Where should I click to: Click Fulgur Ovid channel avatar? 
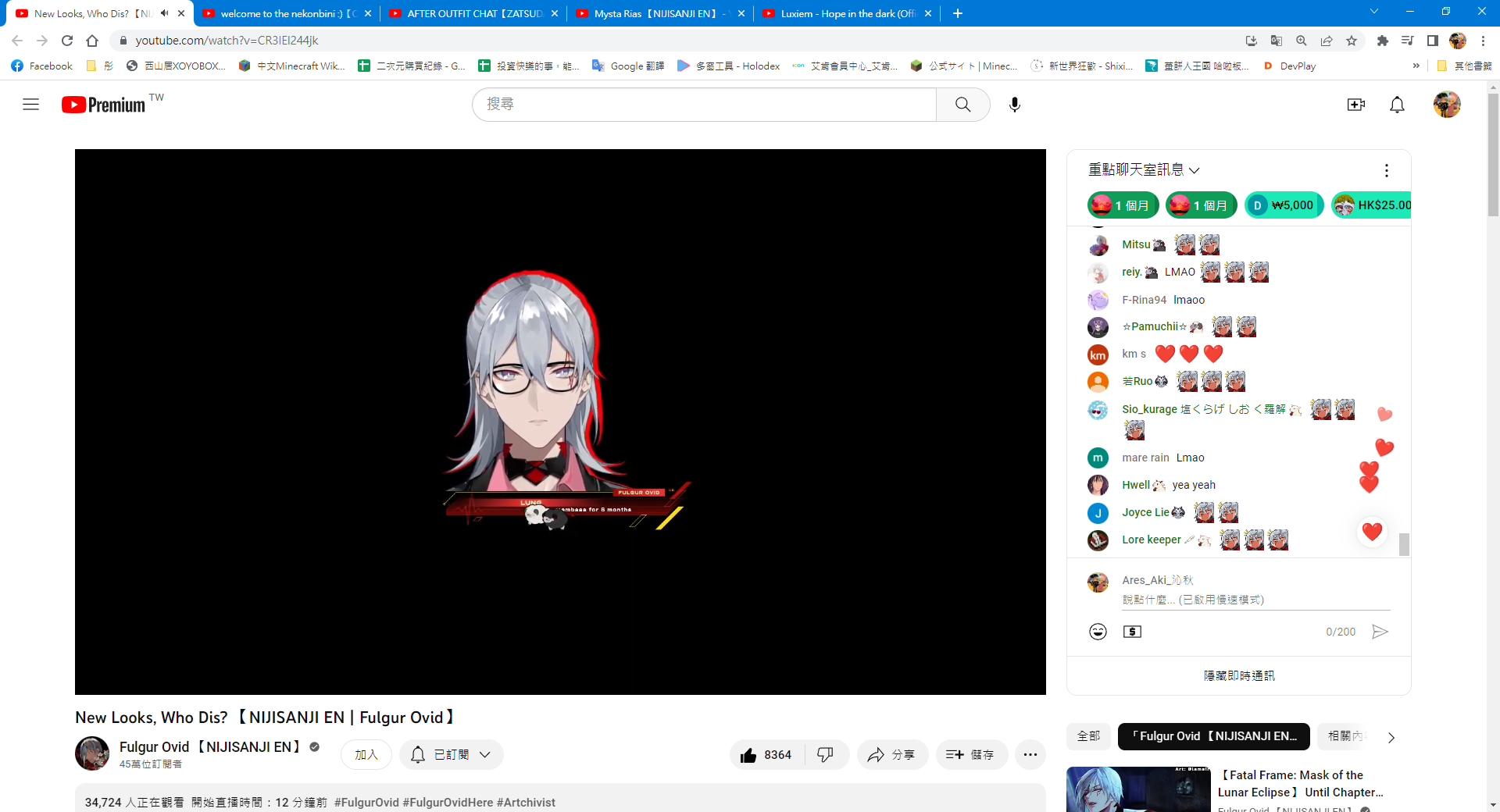pyautogui.click(x=92, y=753)
